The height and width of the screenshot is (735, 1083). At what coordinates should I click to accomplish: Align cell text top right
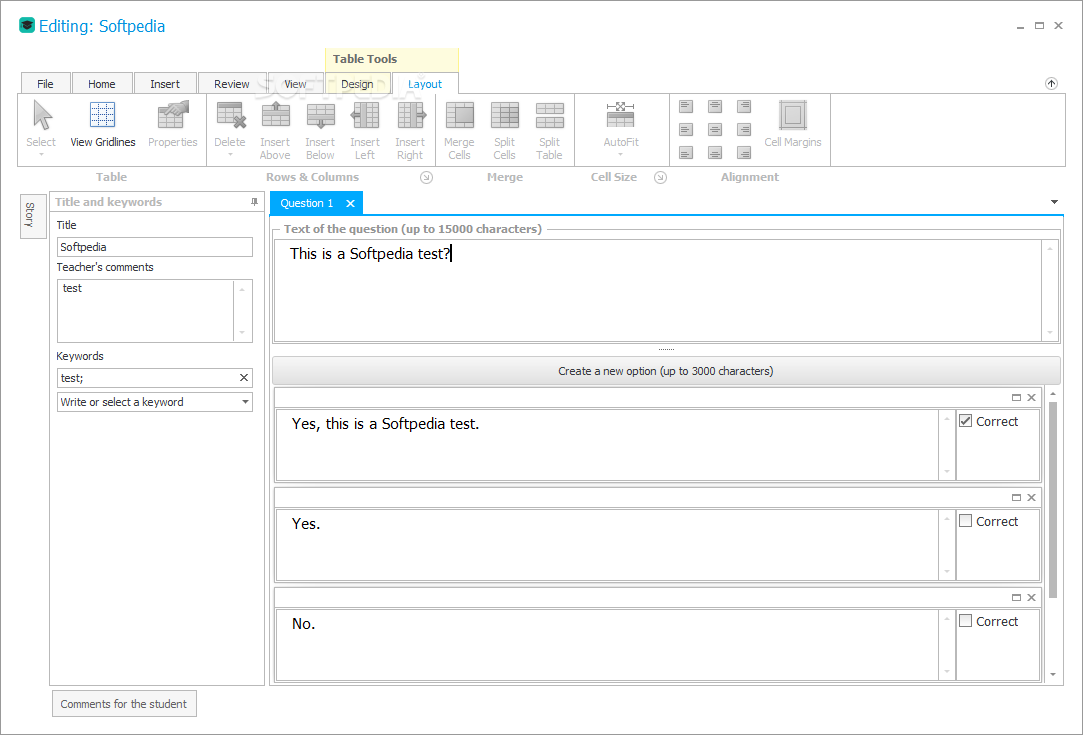point(744,106)
